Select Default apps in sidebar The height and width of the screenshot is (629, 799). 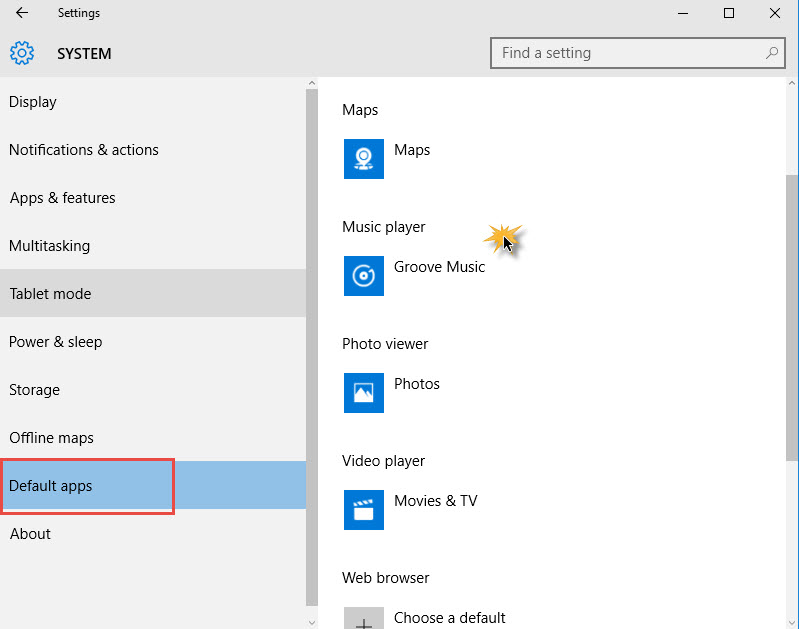pyautogui.click(x=153, y=485)
